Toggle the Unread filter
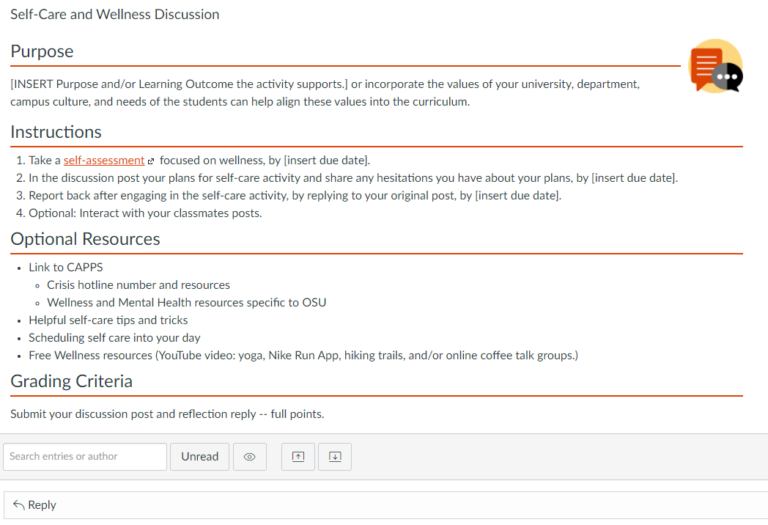The width and height of the screenshot is (768, 525). click(x=200, y=457)
